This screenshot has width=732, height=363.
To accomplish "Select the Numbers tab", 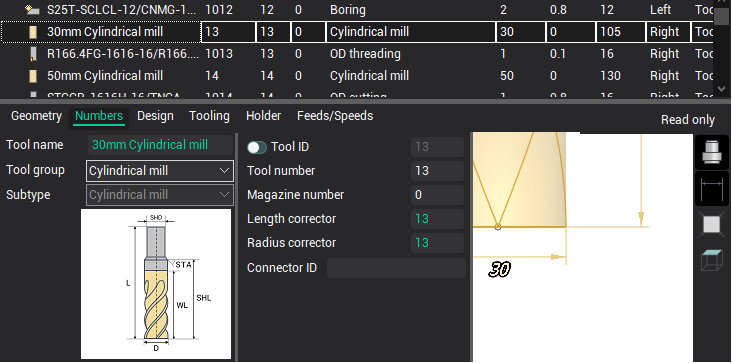I will tap(99, 116).
